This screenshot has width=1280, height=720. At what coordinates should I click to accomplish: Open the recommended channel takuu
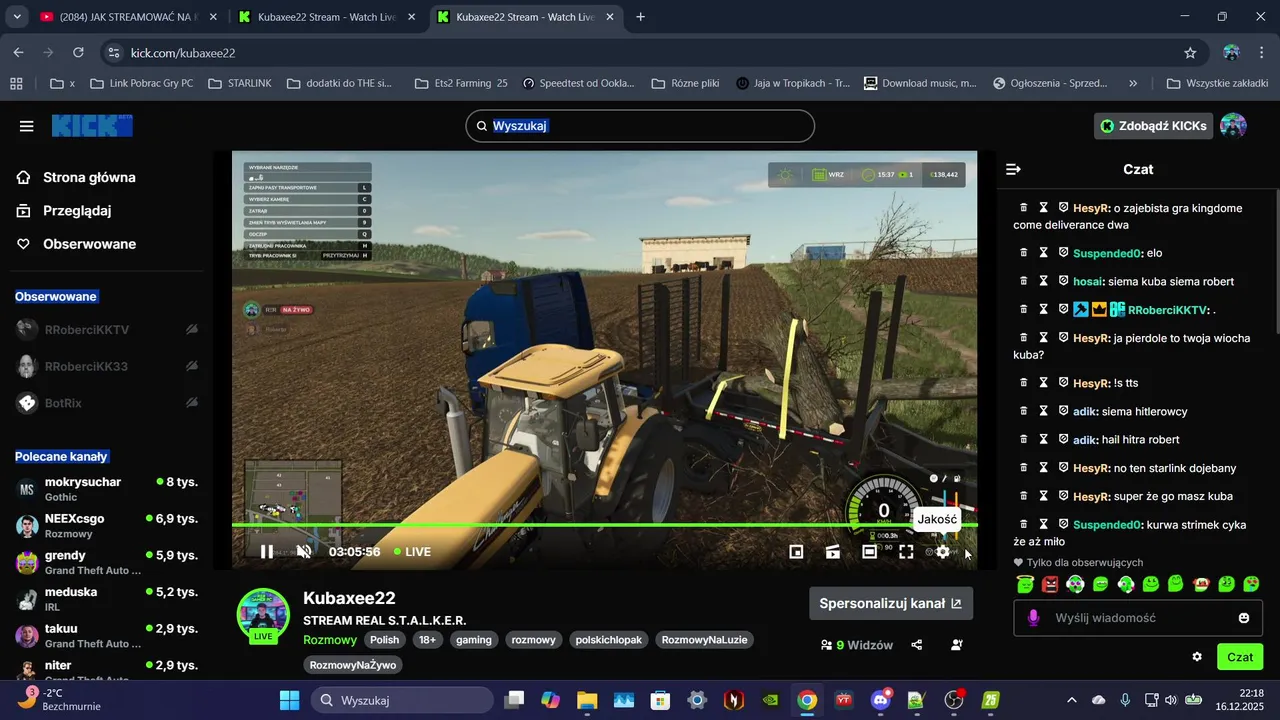[107, 636]
